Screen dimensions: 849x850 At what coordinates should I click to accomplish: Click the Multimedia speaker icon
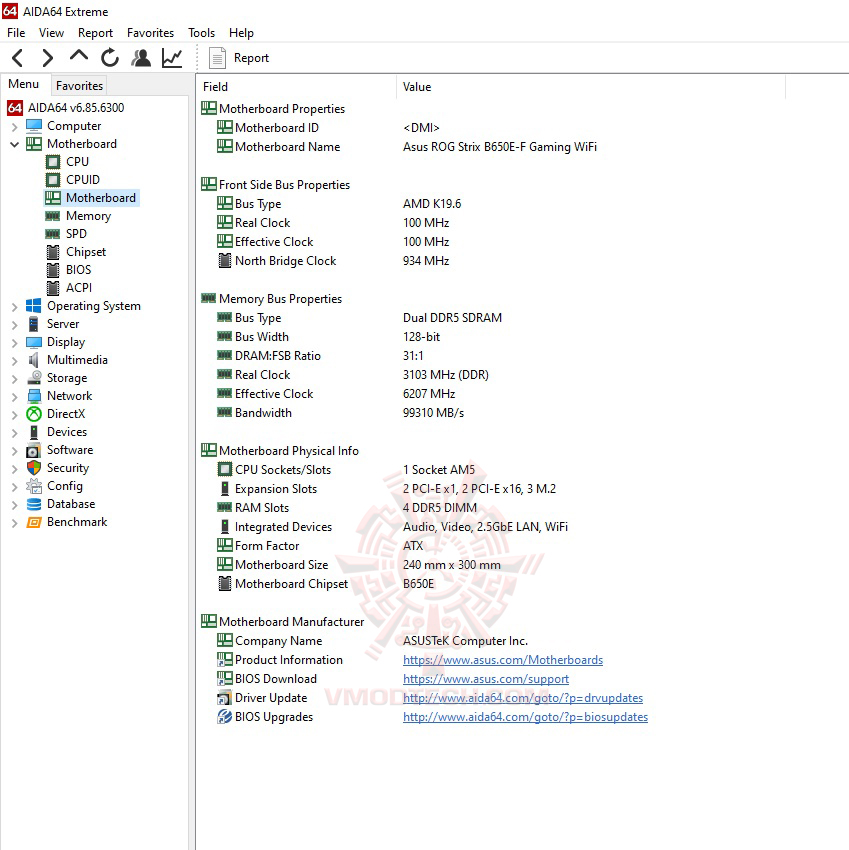point(34,360)
